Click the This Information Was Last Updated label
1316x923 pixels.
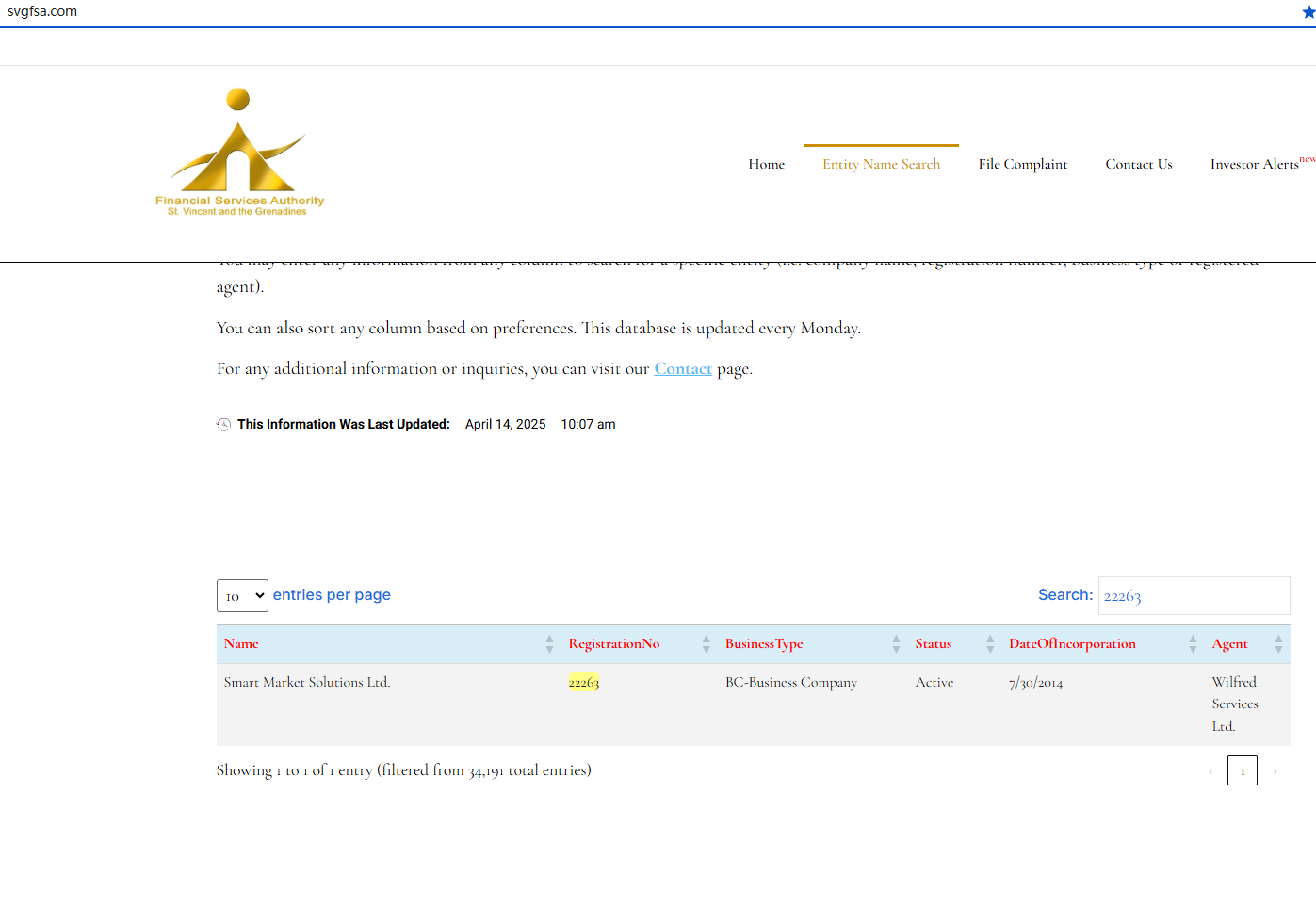(x=344, y=425)
